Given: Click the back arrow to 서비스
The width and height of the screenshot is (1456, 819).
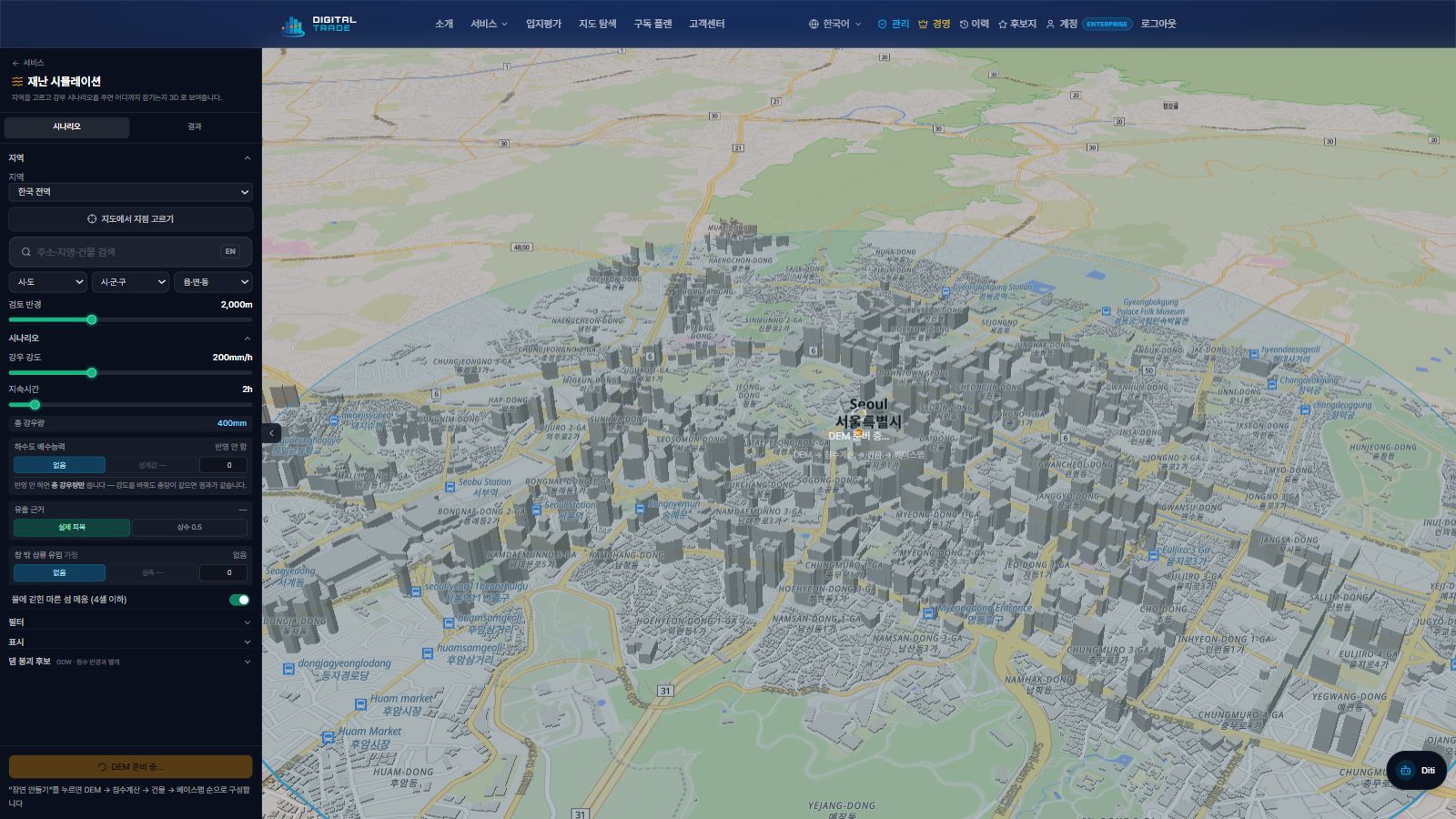Looking at the screenshot, I should click(x=15, y=63).
